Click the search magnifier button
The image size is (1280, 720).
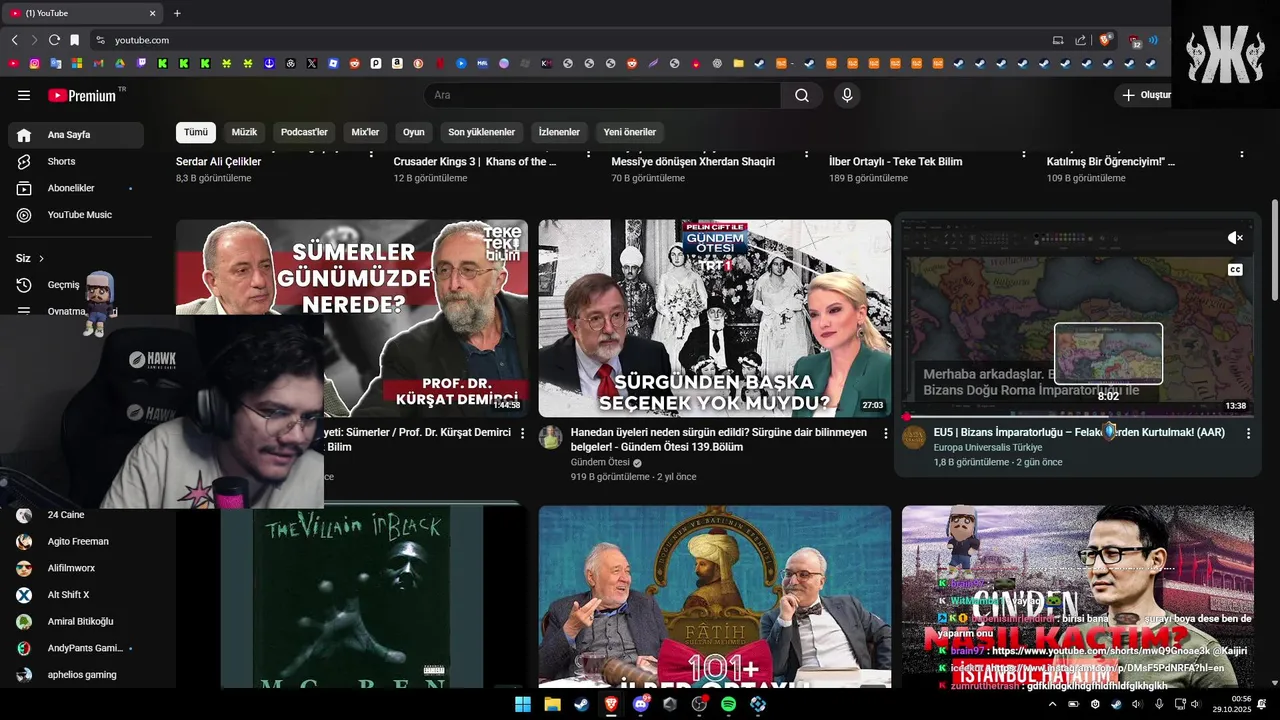pyautogui.click(x=802, y=95)
